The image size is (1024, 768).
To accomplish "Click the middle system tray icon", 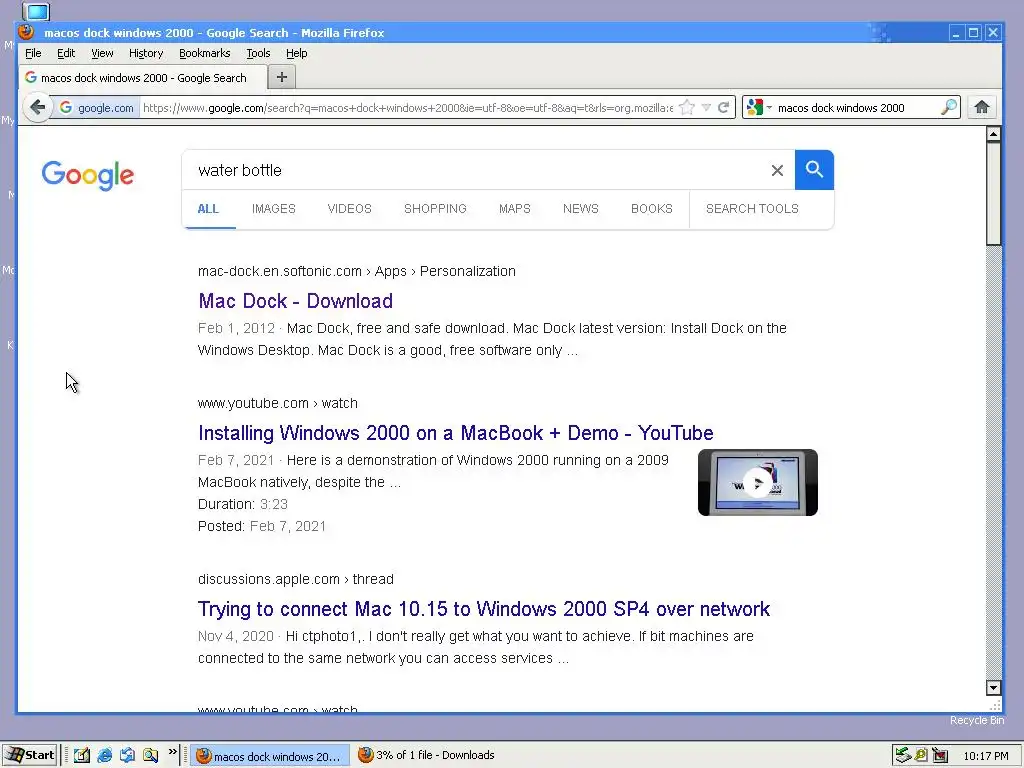I will 921,755.
